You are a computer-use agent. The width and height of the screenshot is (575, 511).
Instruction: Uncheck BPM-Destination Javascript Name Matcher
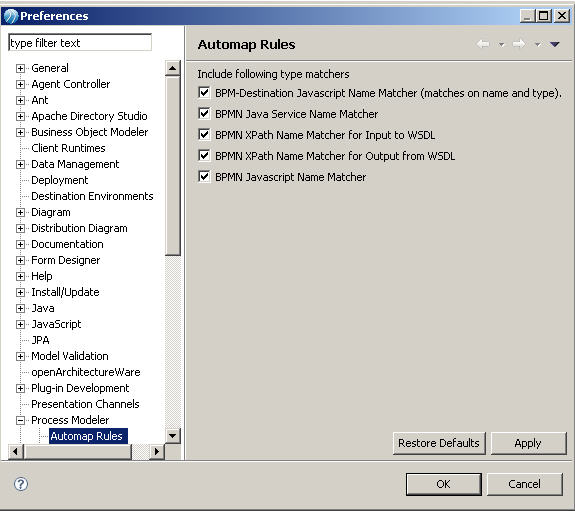pos(204,92)
